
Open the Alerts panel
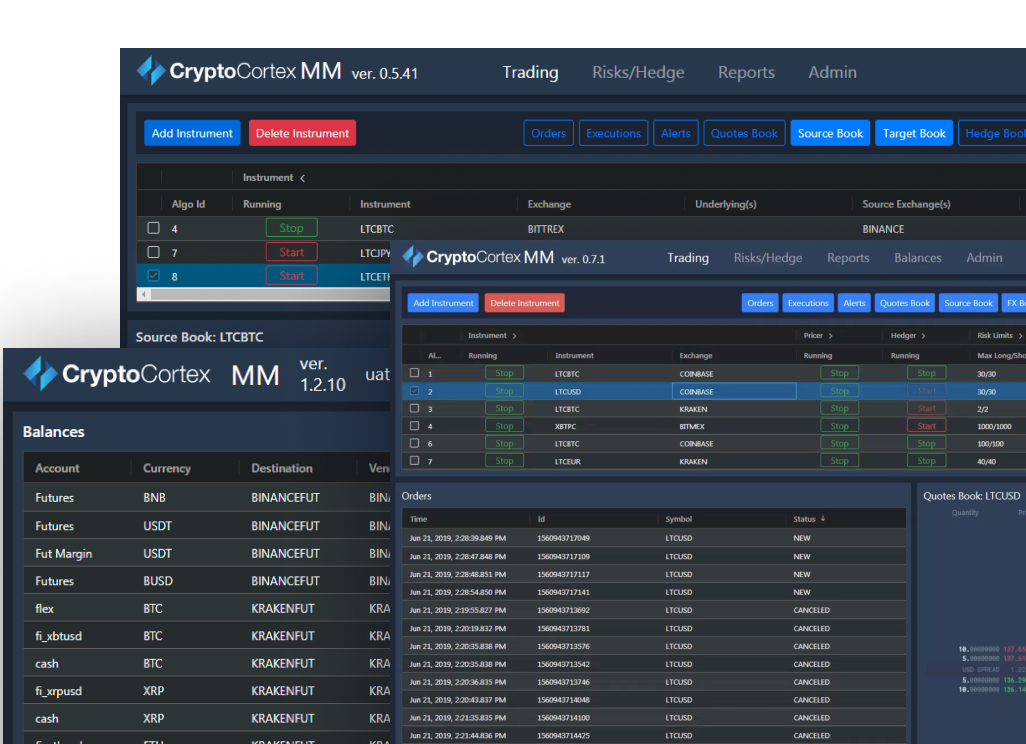pos(675,132)
